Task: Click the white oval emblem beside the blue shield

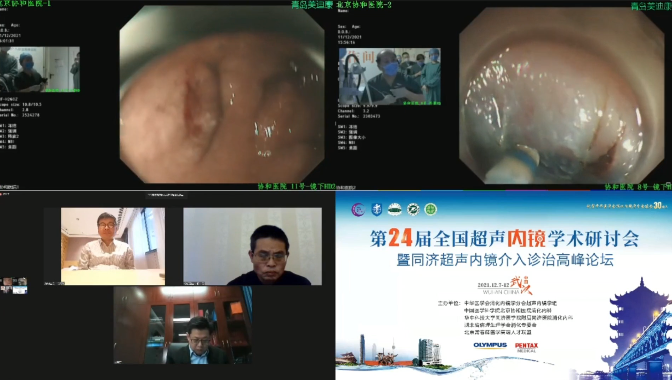Action: point(395,209)
